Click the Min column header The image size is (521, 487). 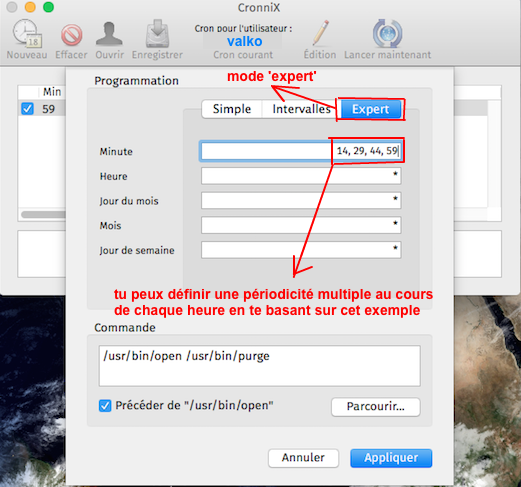[x=52, y=92]
